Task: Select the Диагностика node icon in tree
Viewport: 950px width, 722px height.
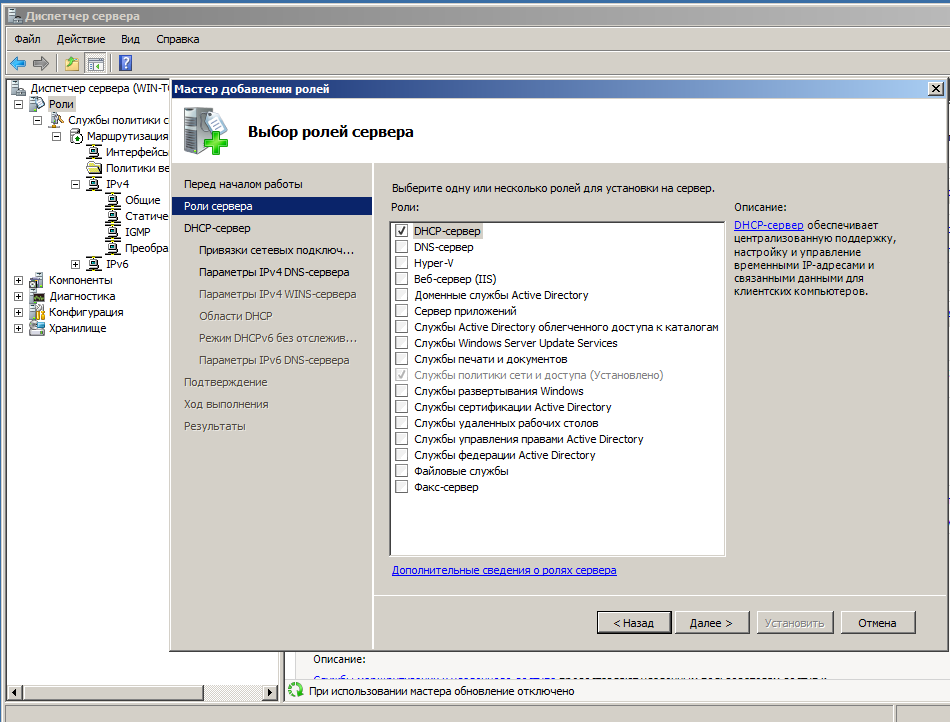Action: [37, 296]
